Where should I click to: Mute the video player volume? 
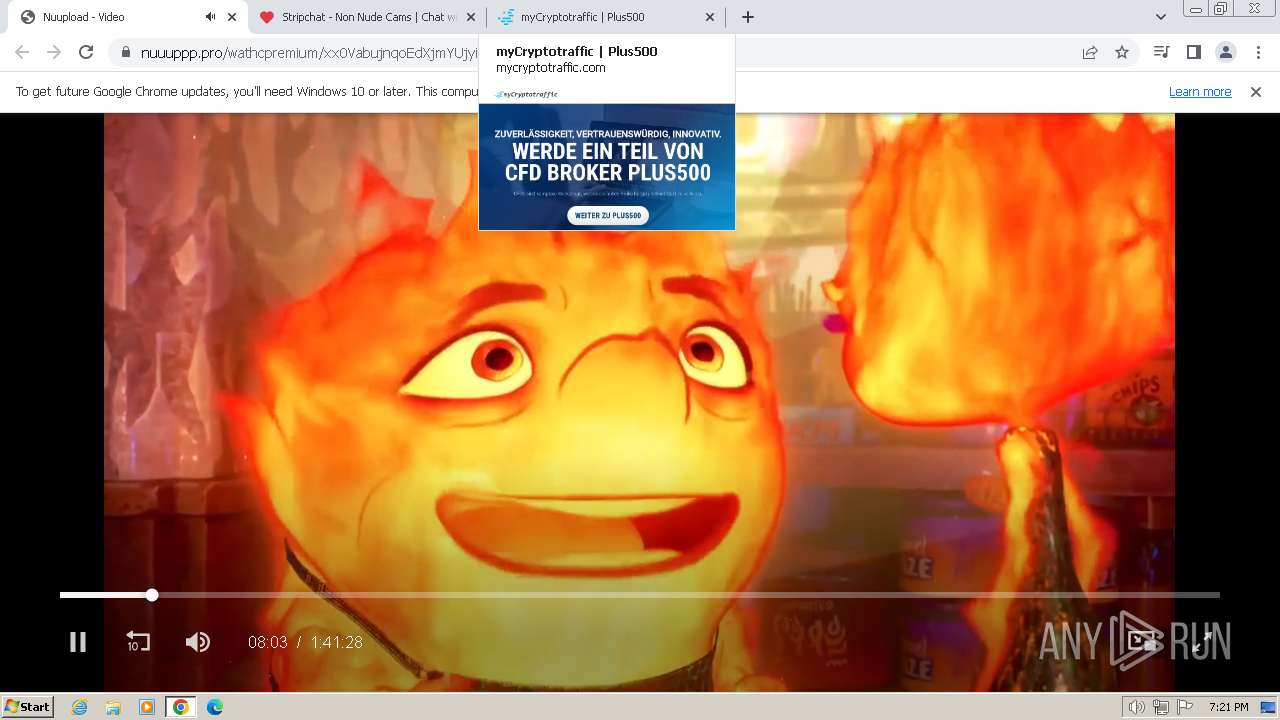(x=198, y=642)
